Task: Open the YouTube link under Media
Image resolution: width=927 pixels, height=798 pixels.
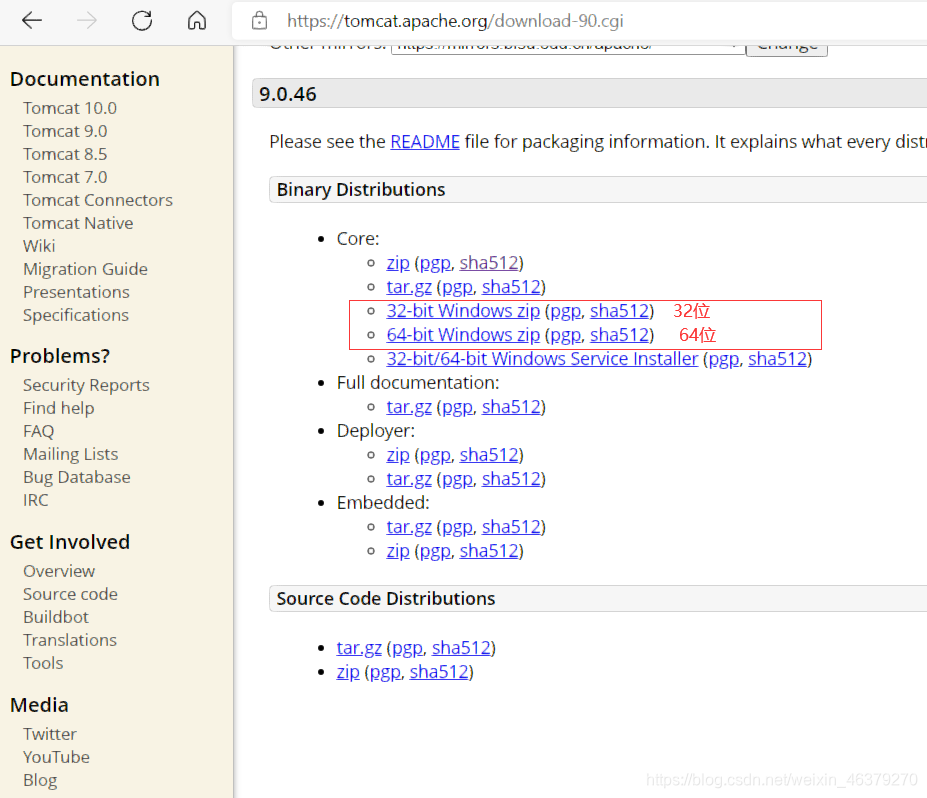Action: [x=56, y=758]
